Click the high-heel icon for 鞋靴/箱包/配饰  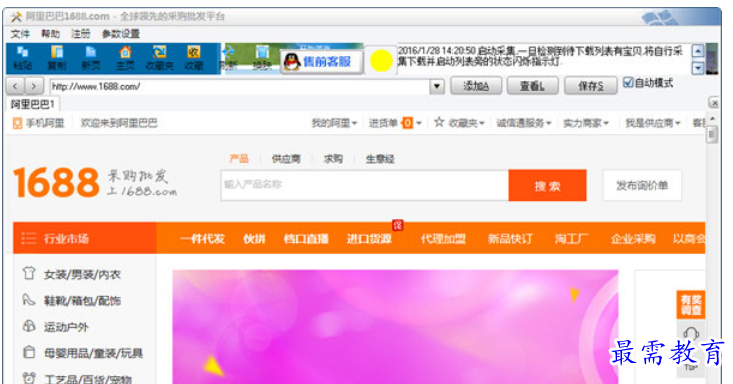click(29, 299)
